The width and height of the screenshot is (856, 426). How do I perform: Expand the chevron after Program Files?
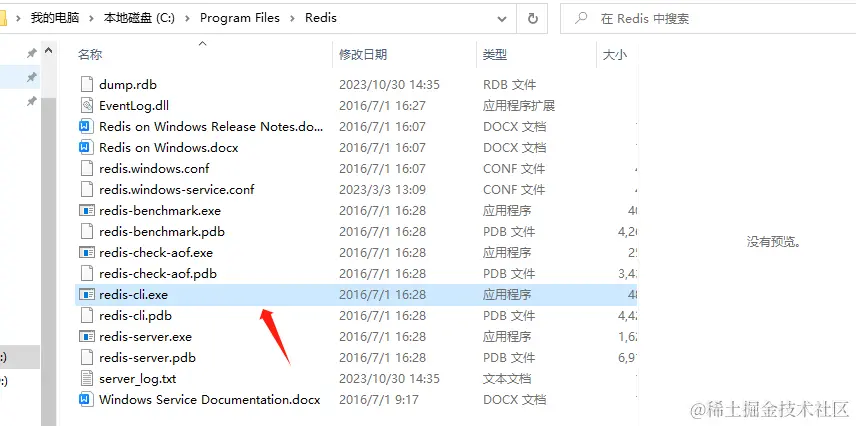(x=292, y=19)
